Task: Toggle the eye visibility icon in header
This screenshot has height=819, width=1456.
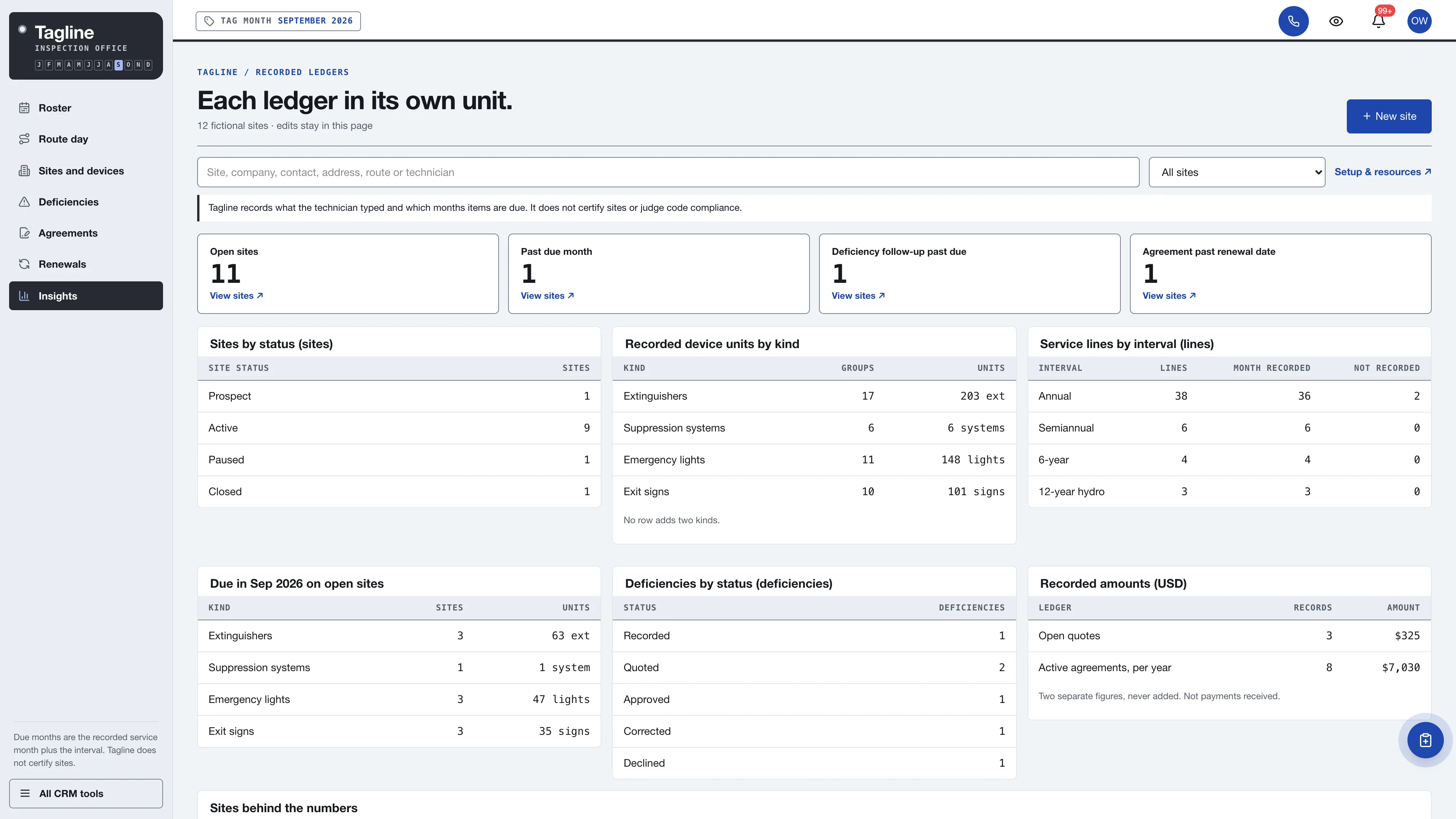Action: click(1335, 21)
